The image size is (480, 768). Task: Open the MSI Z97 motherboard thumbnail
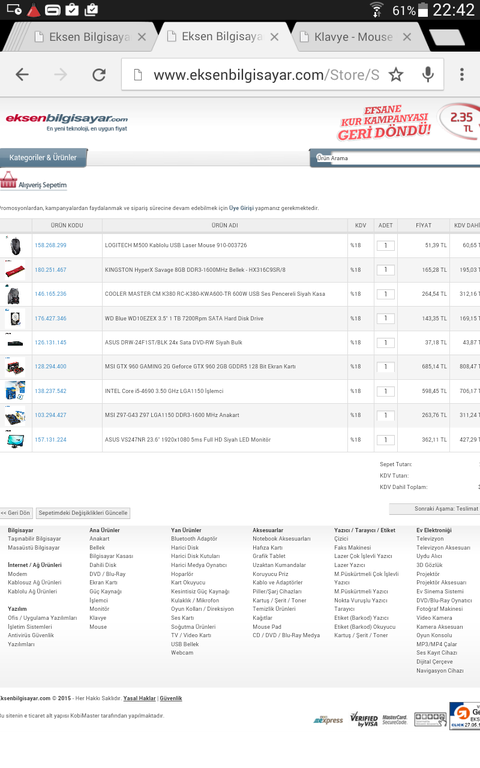click(15, 415)
